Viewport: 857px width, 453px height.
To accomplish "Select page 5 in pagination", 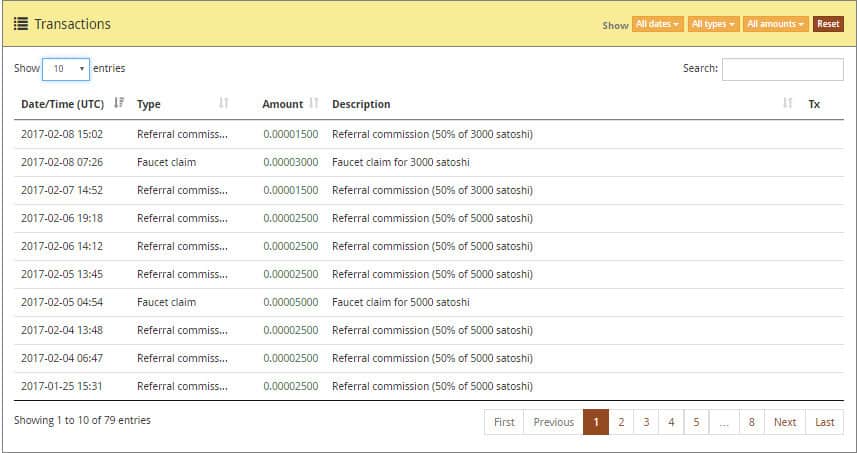I will [696, 422].
